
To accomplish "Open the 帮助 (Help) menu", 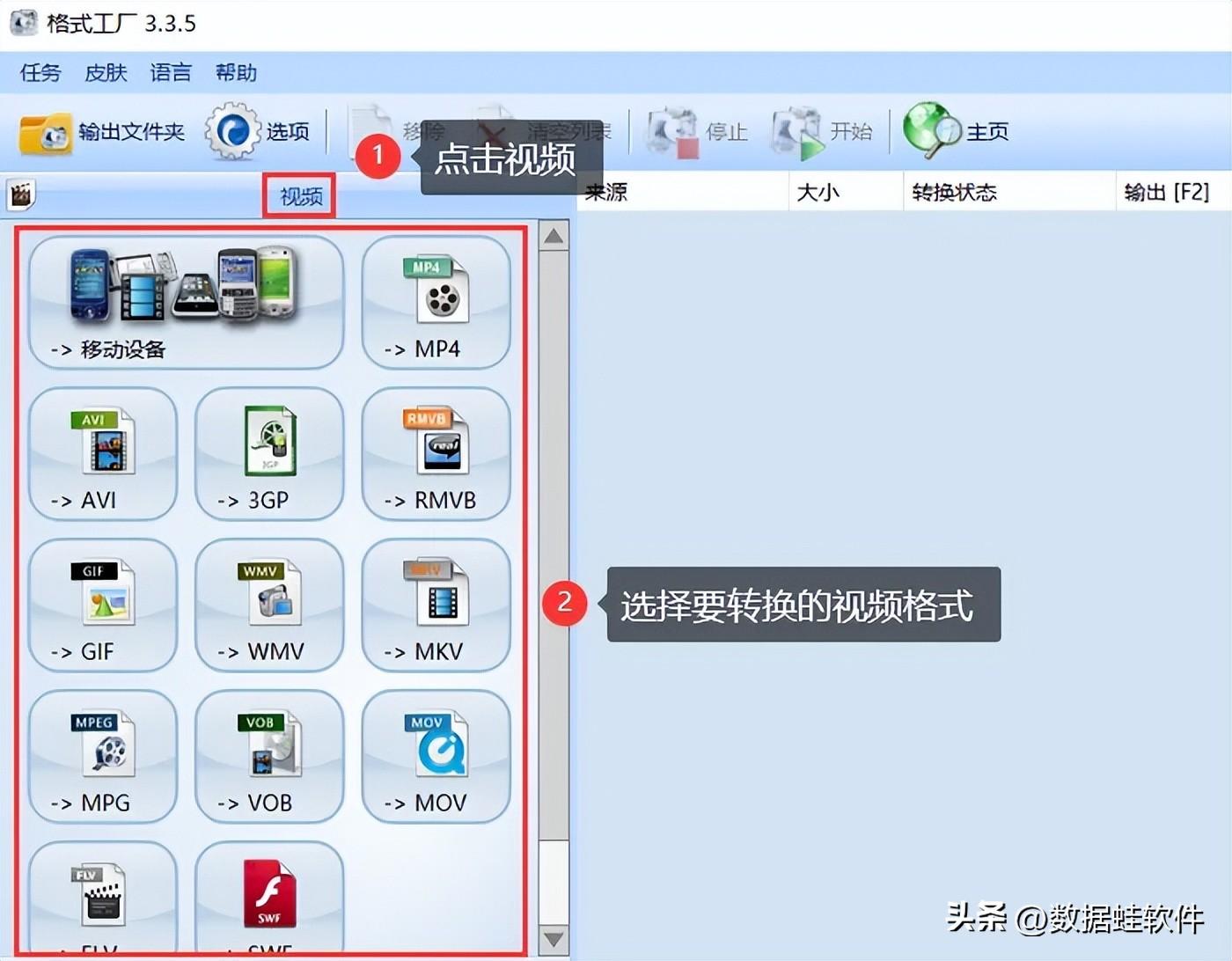I will click(x=236, y=73).
